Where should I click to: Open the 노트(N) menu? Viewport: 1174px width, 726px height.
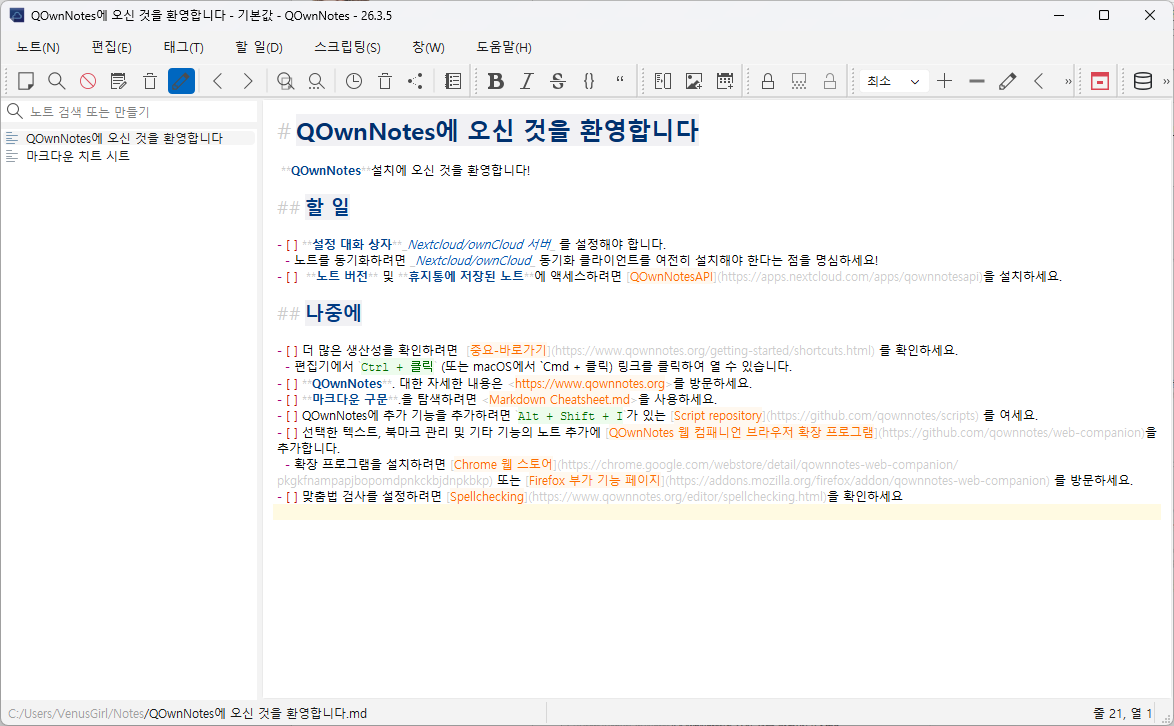click(38, 47)
